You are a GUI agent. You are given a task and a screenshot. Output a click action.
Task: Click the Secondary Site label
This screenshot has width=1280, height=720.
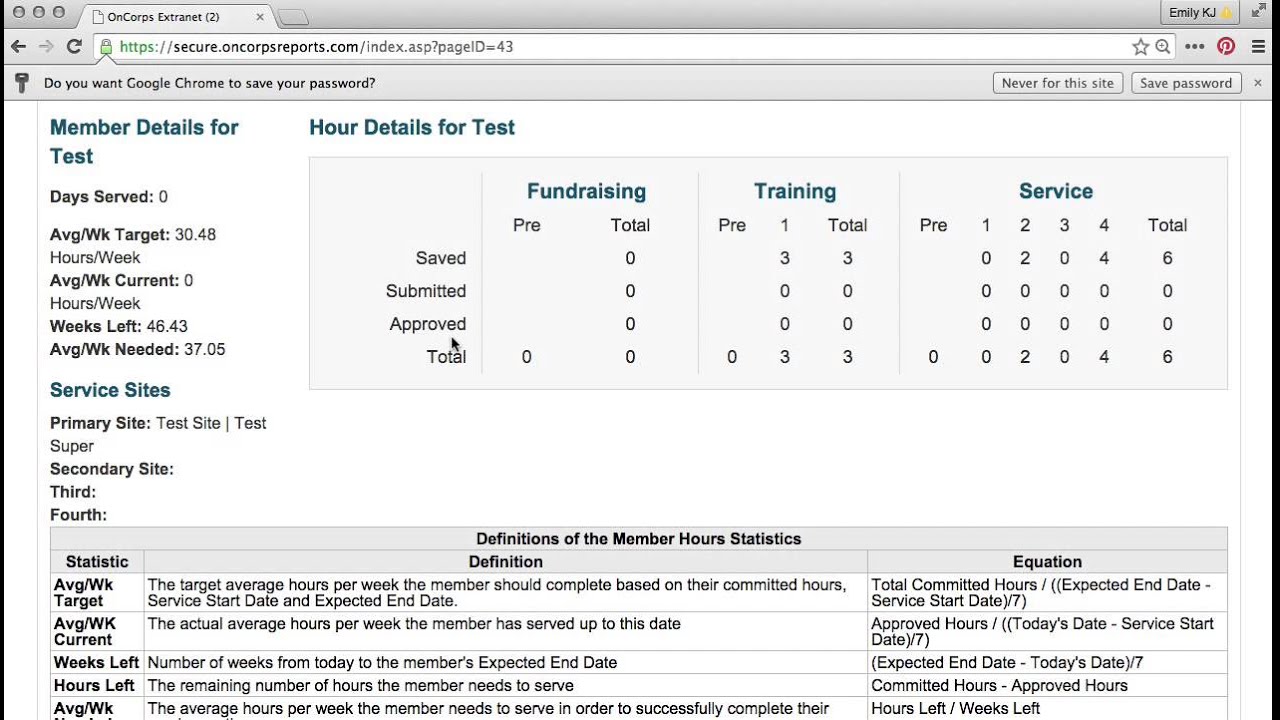[x=112, y=469]
